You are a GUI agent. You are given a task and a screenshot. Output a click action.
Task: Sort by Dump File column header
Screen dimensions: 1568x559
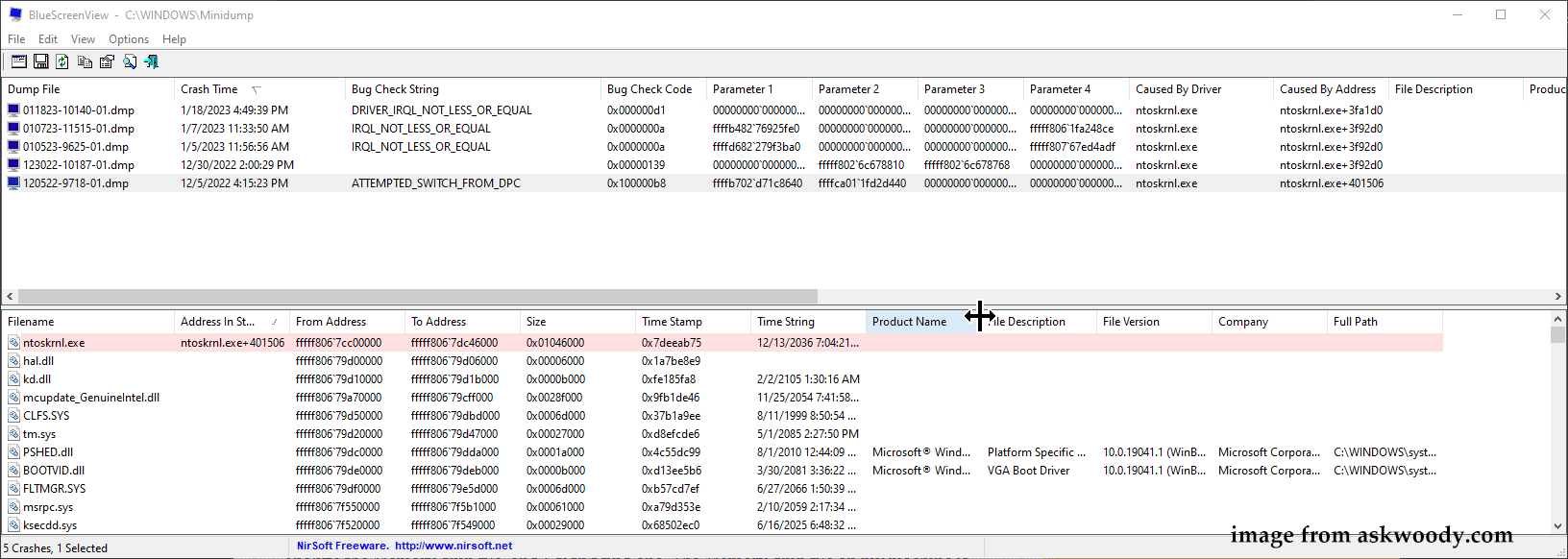(x=88, y=89)
